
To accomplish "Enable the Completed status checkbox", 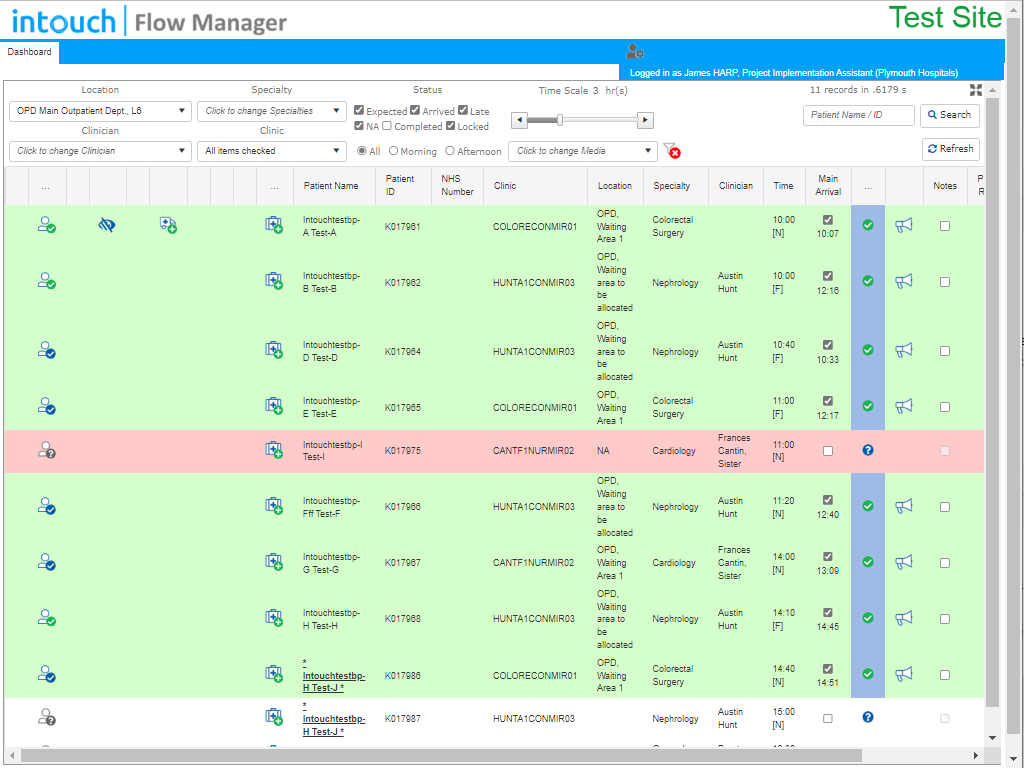I will [387, 125].
